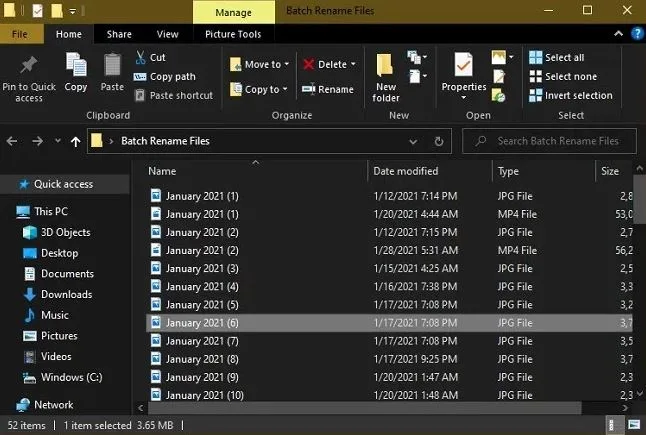Open Downloads in navigation pane

(58, 295)
